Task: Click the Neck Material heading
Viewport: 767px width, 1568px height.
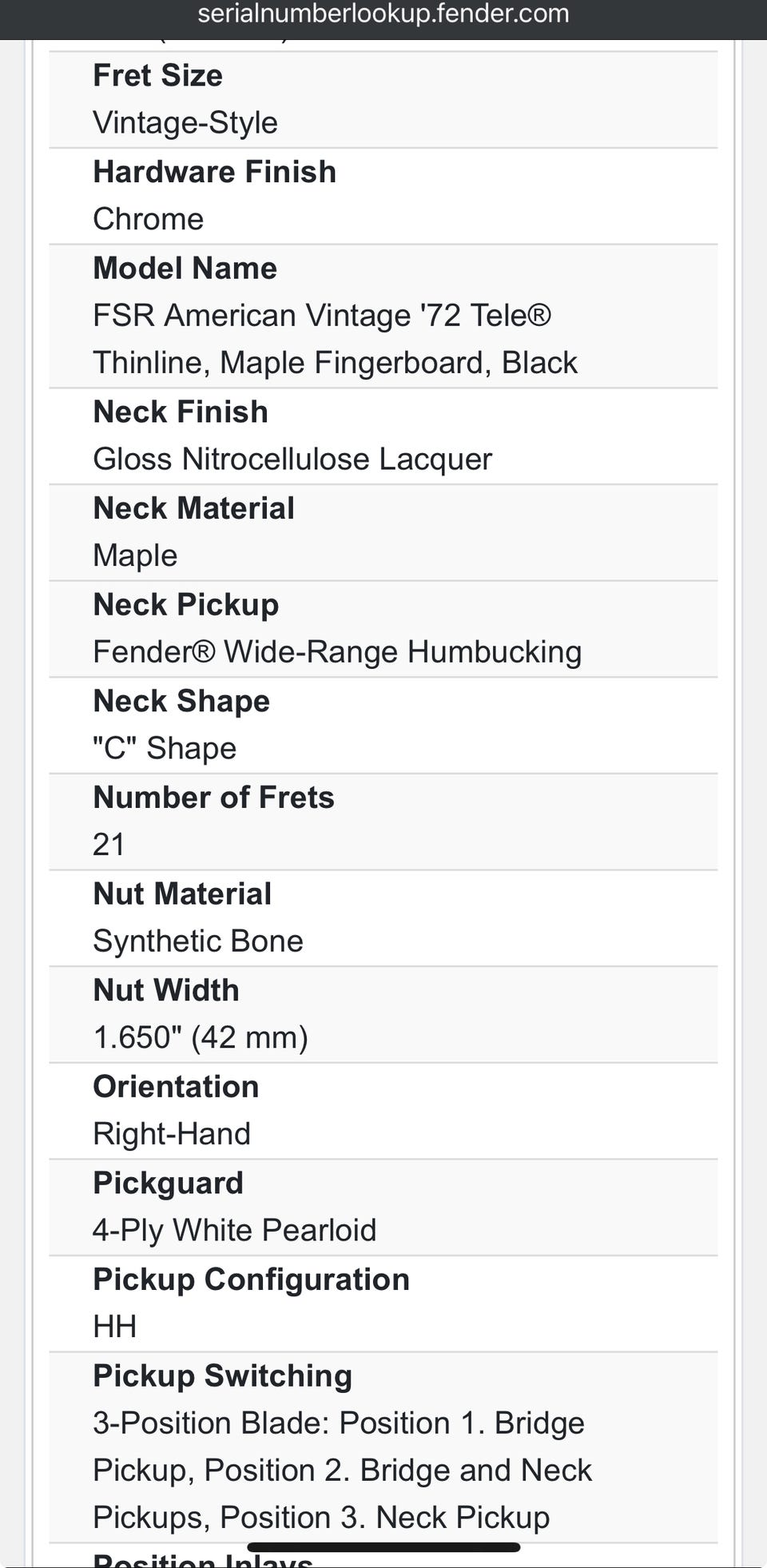Action: coord(193,508)
